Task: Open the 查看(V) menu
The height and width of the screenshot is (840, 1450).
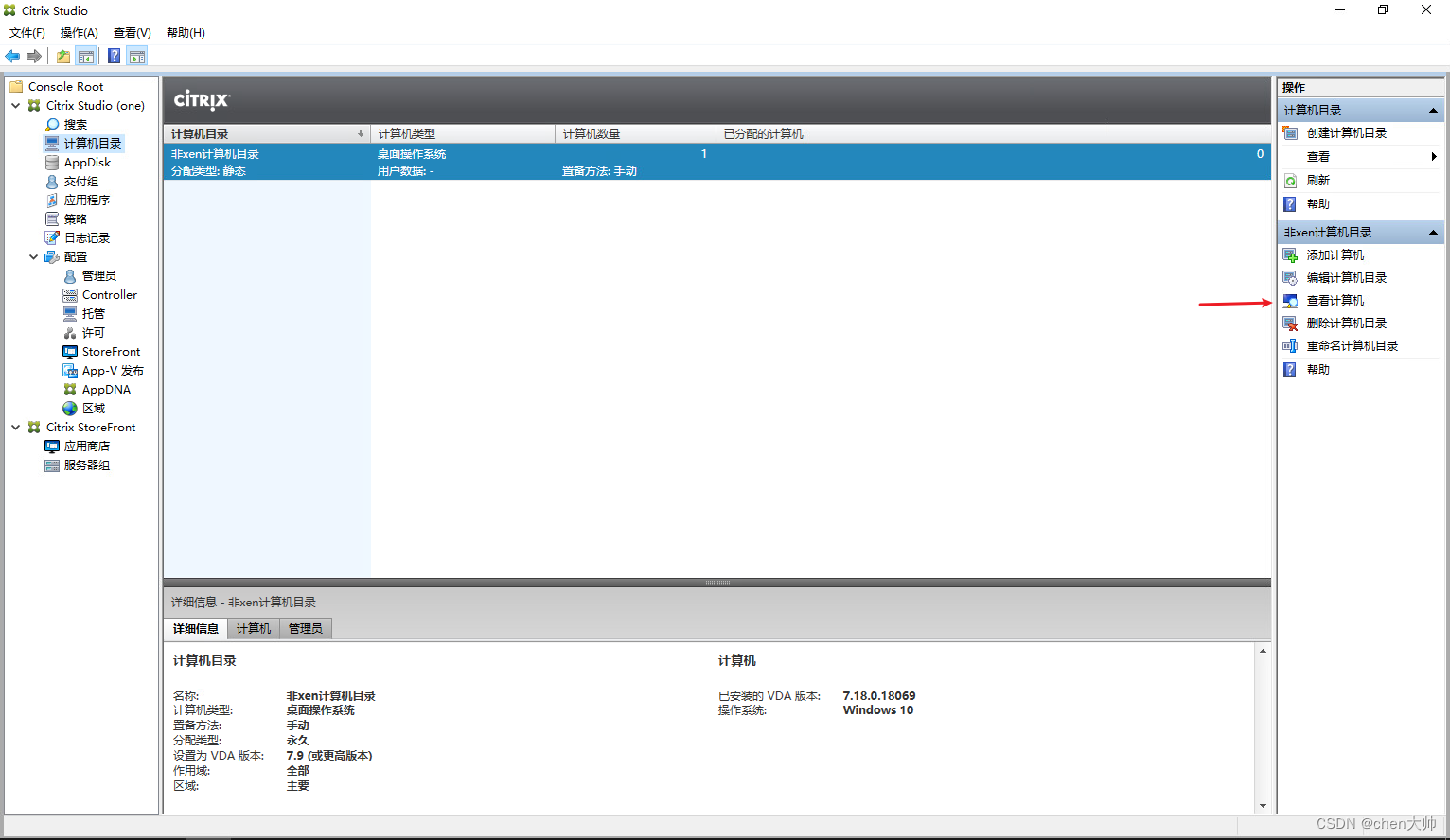Action: click(133, 33)
